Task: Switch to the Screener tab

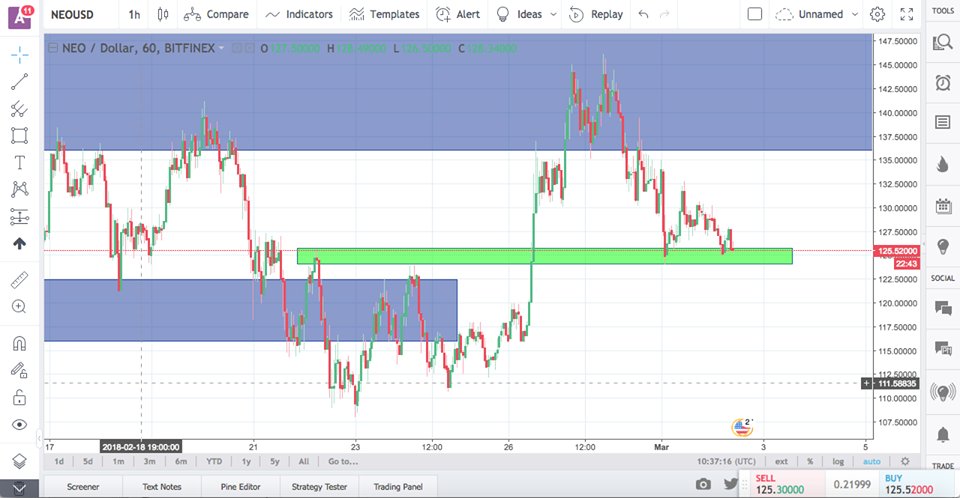Action: [x=83, y=486]
